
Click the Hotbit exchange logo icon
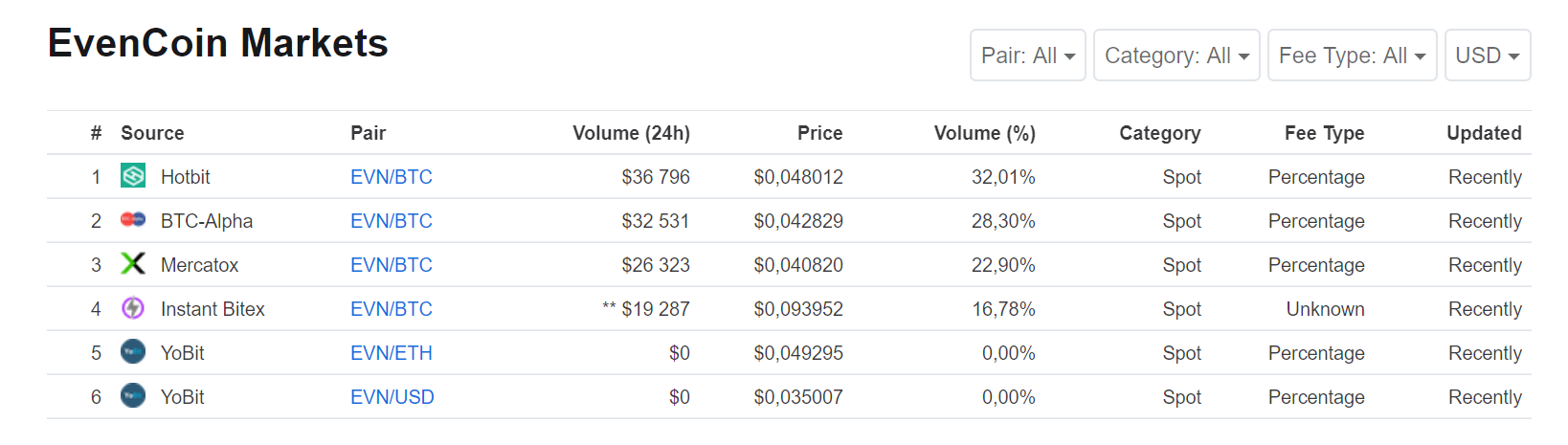click(133, 176)
